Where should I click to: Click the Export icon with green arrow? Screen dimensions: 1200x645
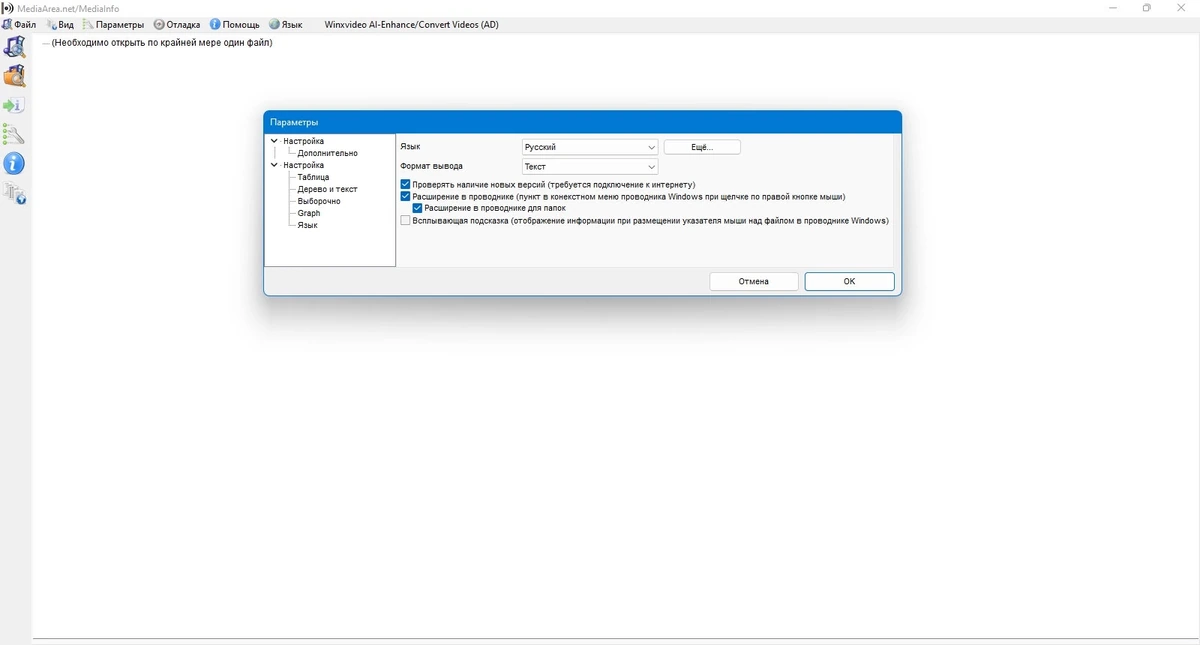(14, 105)
